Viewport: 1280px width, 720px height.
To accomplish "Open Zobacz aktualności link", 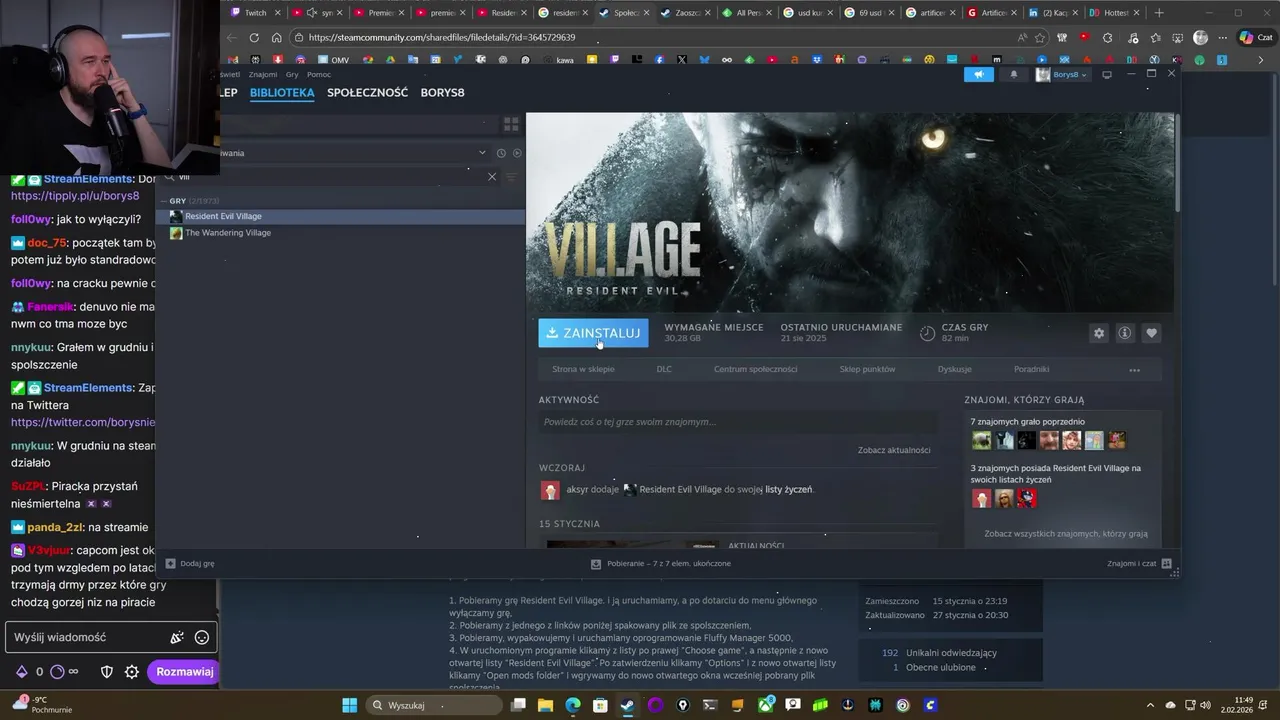I will [894, 450].
